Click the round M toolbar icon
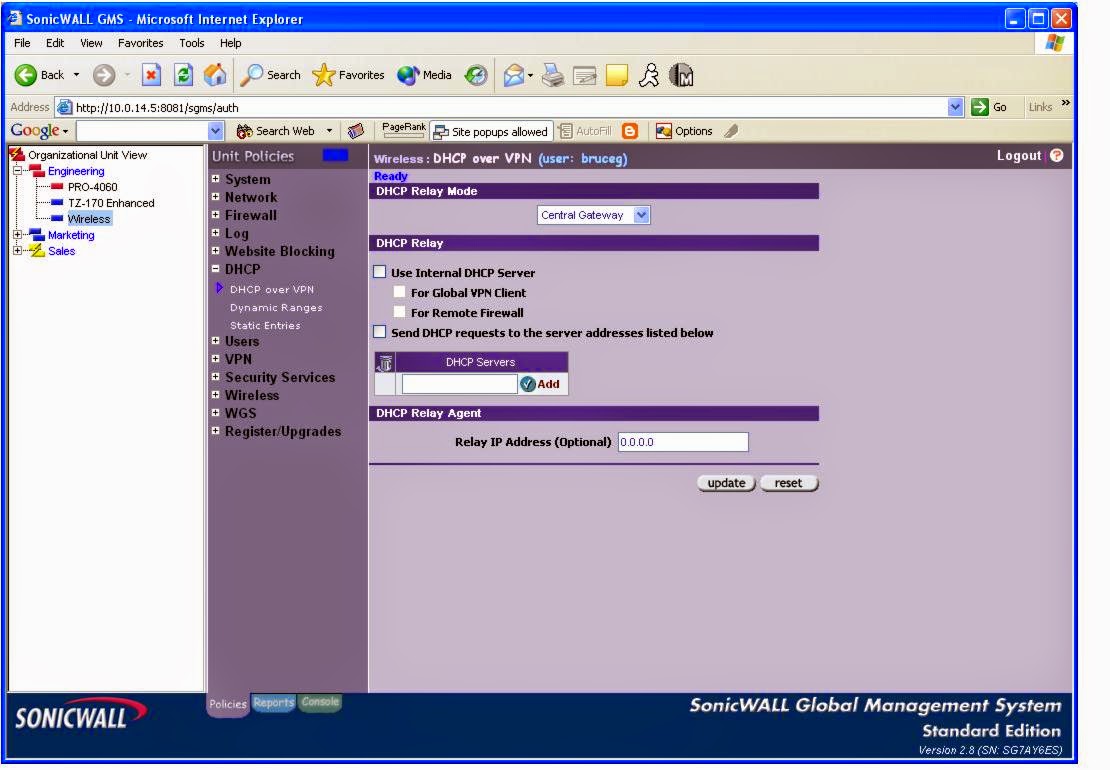 point(682,75)
